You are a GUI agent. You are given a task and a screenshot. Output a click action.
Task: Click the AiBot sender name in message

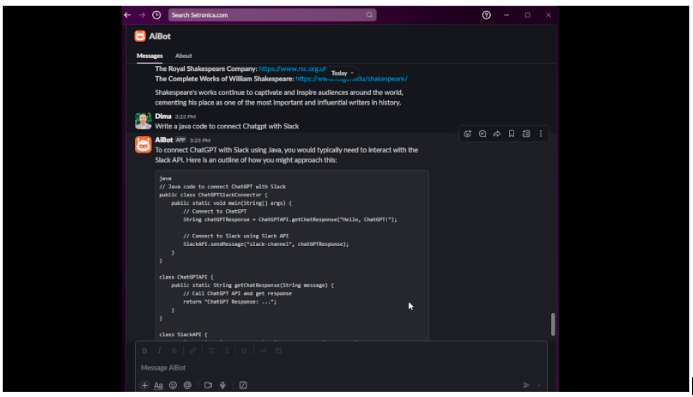164,140
